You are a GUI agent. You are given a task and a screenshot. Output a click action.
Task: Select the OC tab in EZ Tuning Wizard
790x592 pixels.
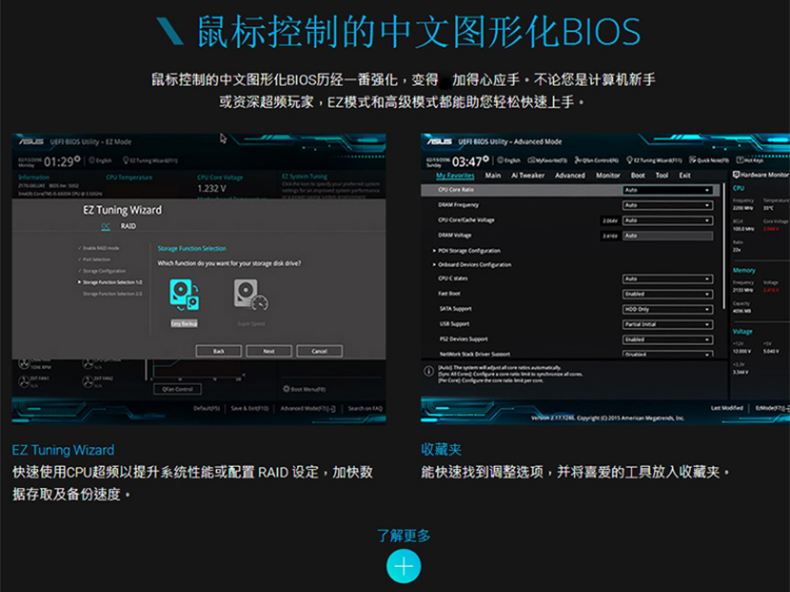(105, 226)
